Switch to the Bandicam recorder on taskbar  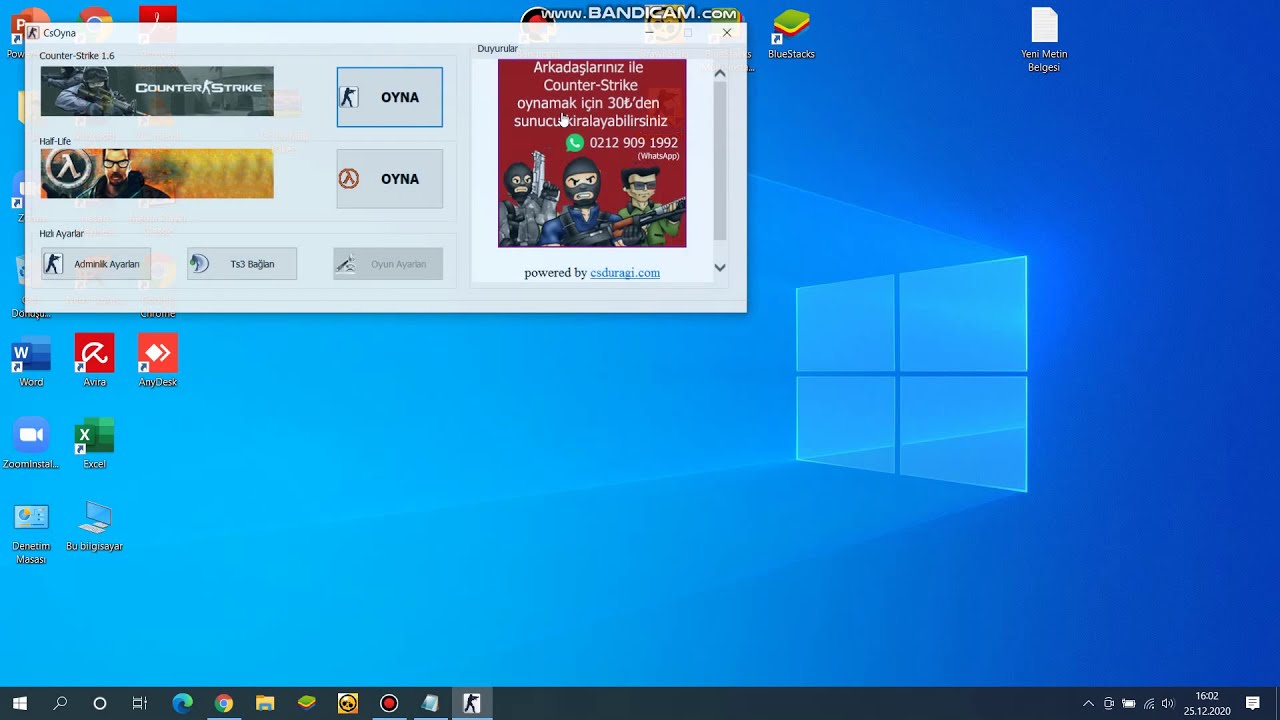[x=389, y=704]
